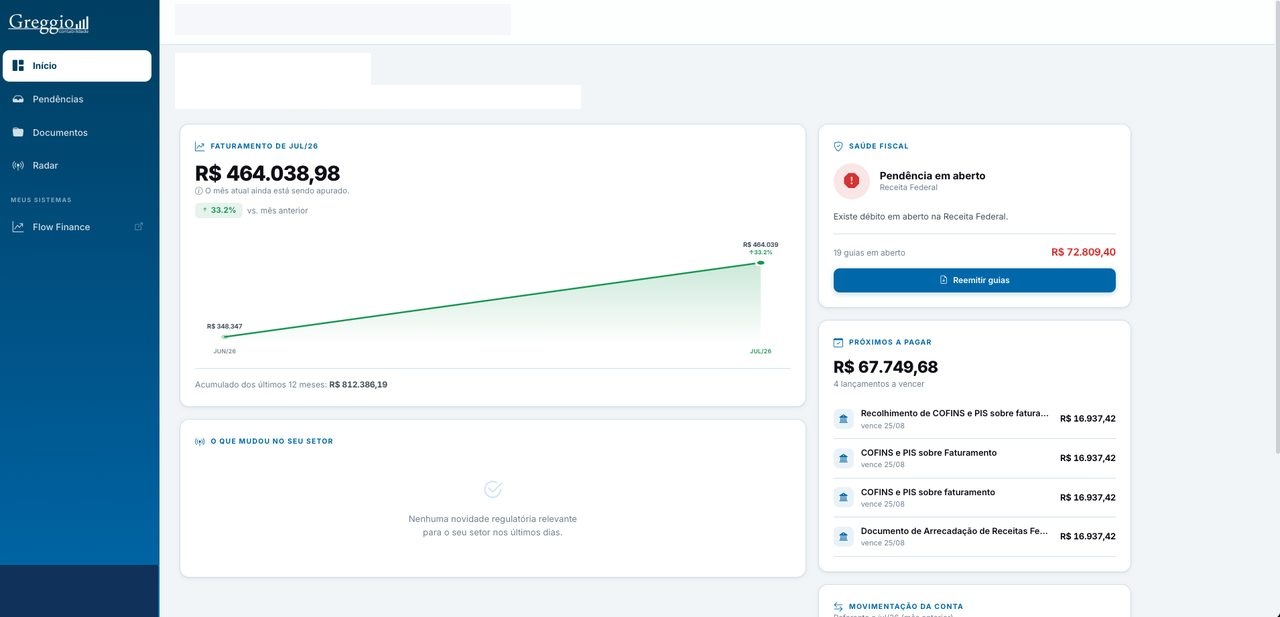Click the R$ 464.038,98 revenue value

pos(267,173)
